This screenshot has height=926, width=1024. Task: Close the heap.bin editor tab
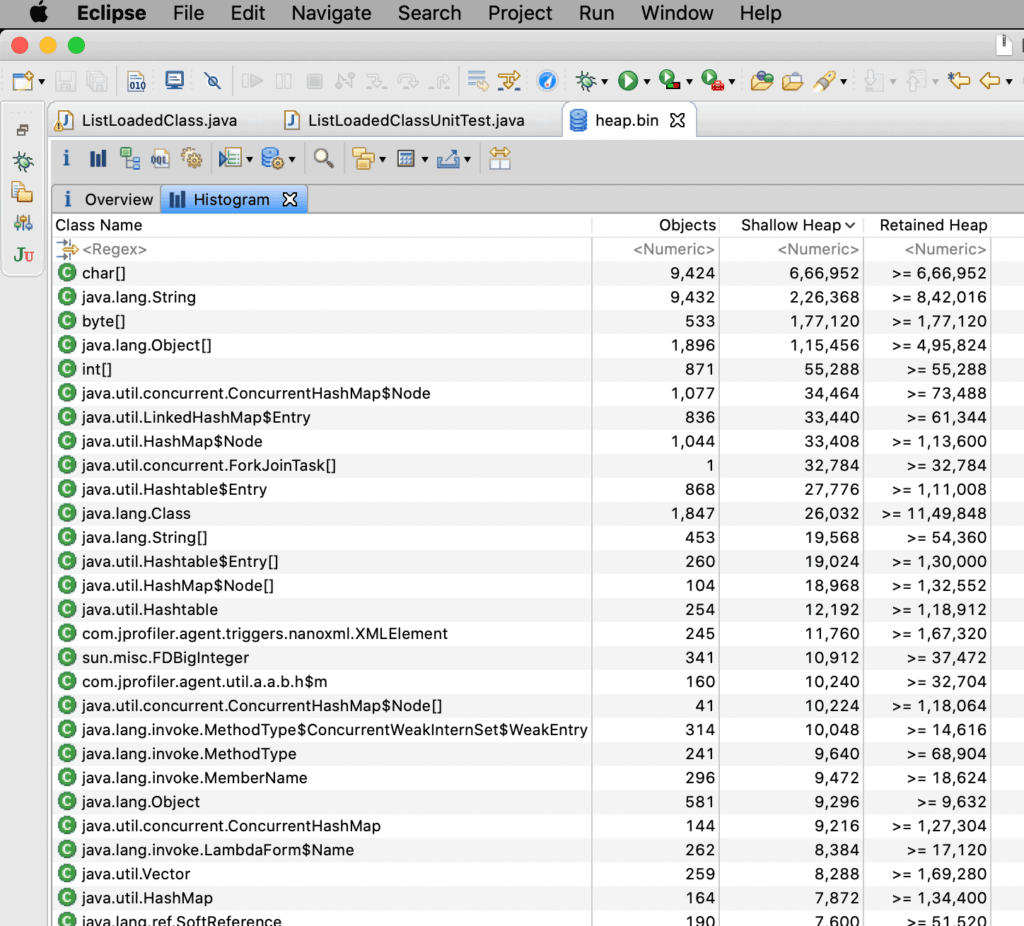678,120
